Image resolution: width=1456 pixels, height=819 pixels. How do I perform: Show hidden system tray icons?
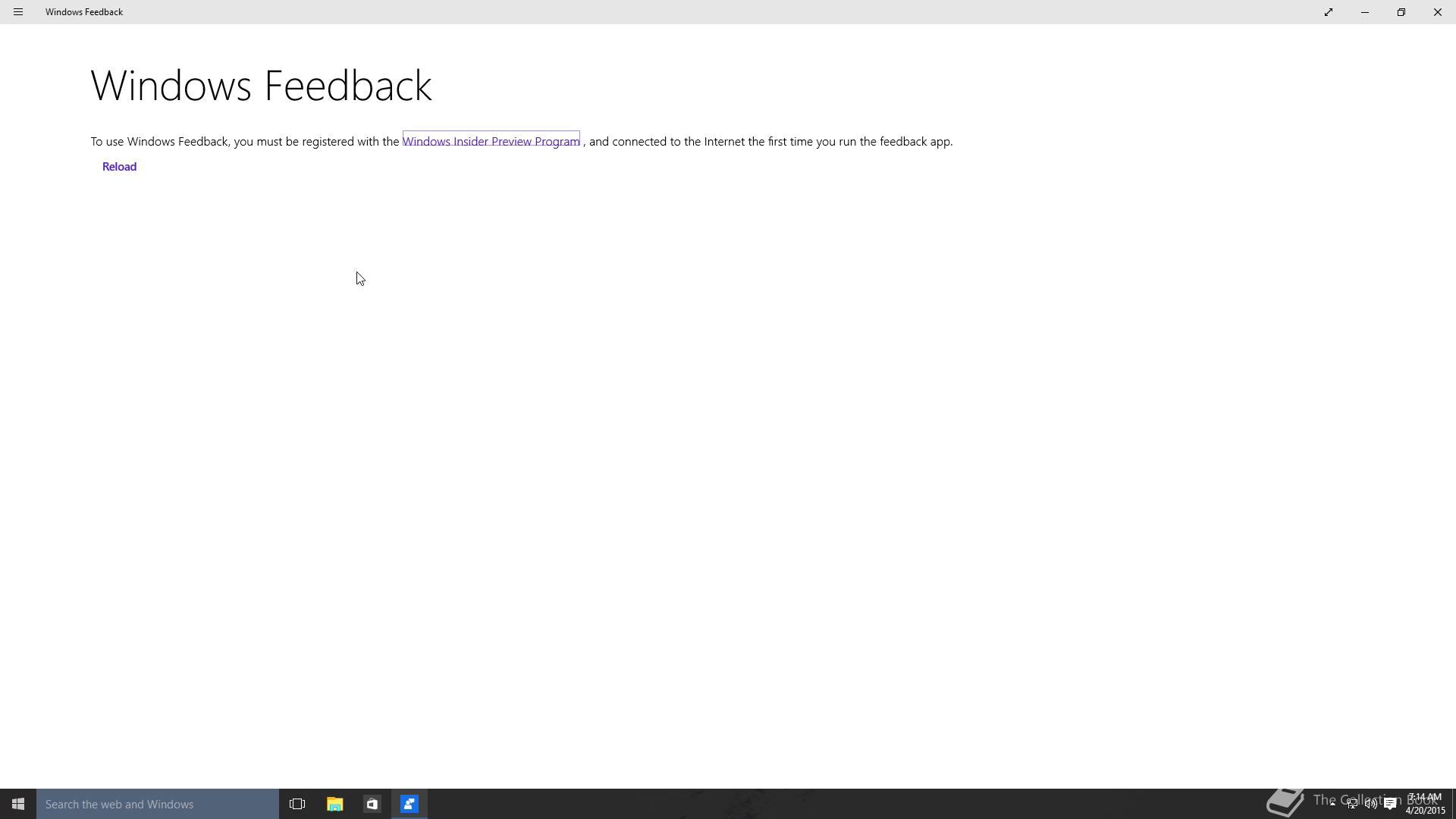pyautogui.click(x=1332, y=804)
